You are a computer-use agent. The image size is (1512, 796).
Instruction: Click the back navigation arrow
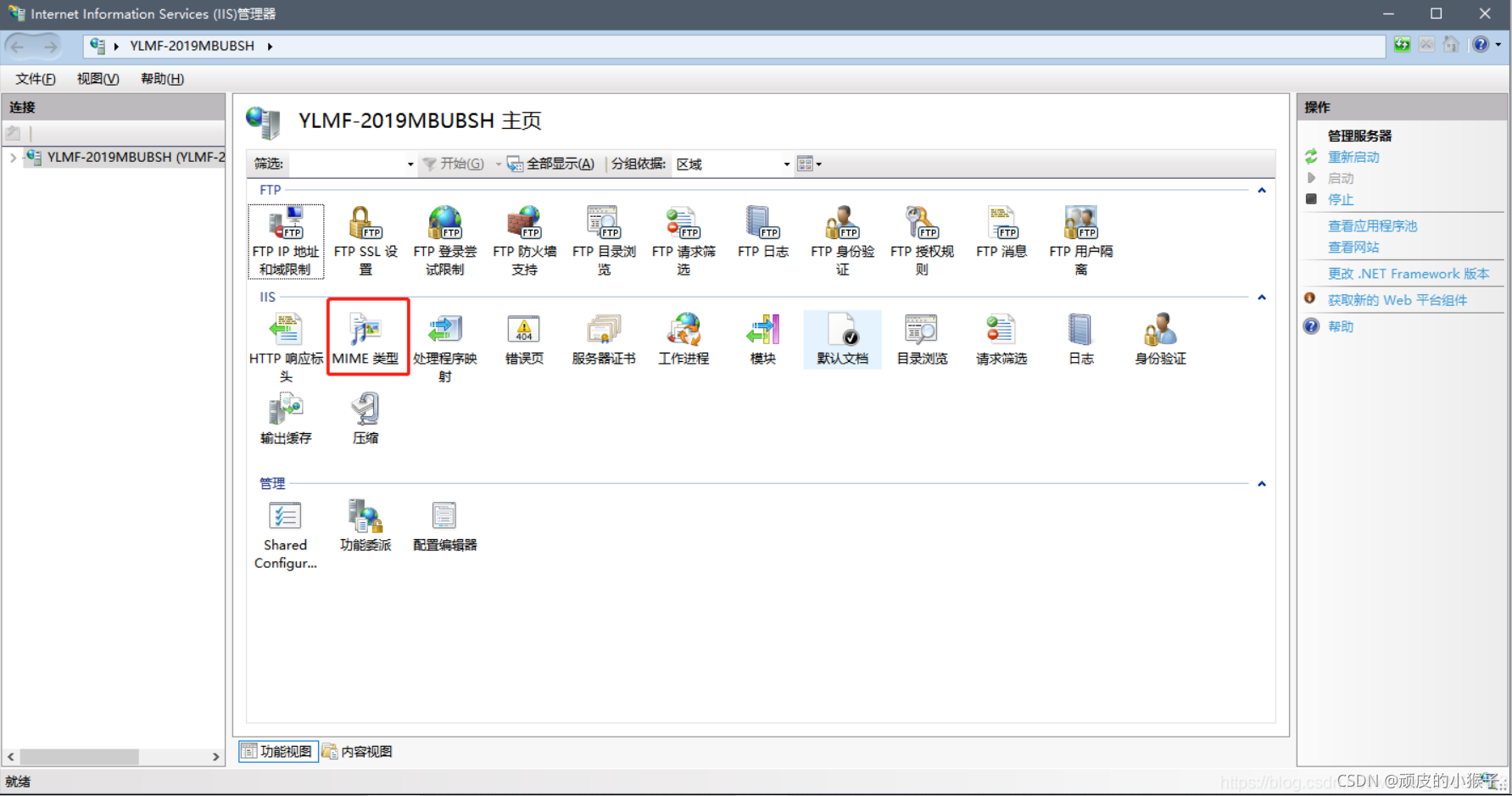[x=18, y=47]
